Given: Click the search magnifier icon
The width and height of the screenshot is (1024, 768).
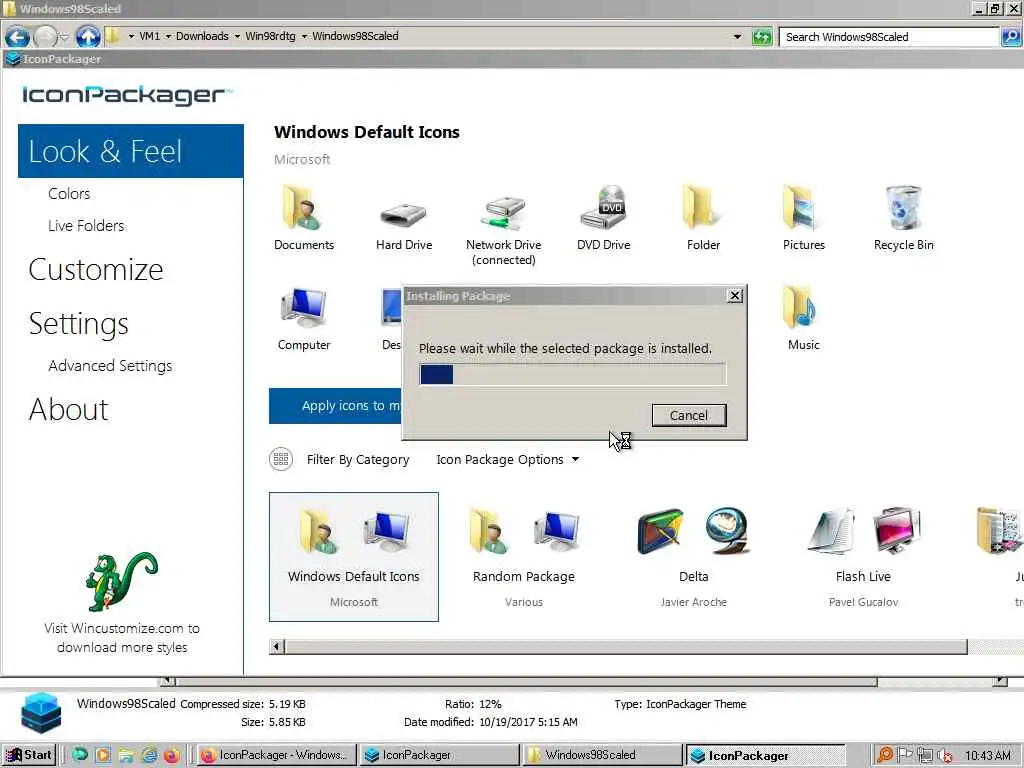Looking at the screenshot, I should coord(1010,37).
